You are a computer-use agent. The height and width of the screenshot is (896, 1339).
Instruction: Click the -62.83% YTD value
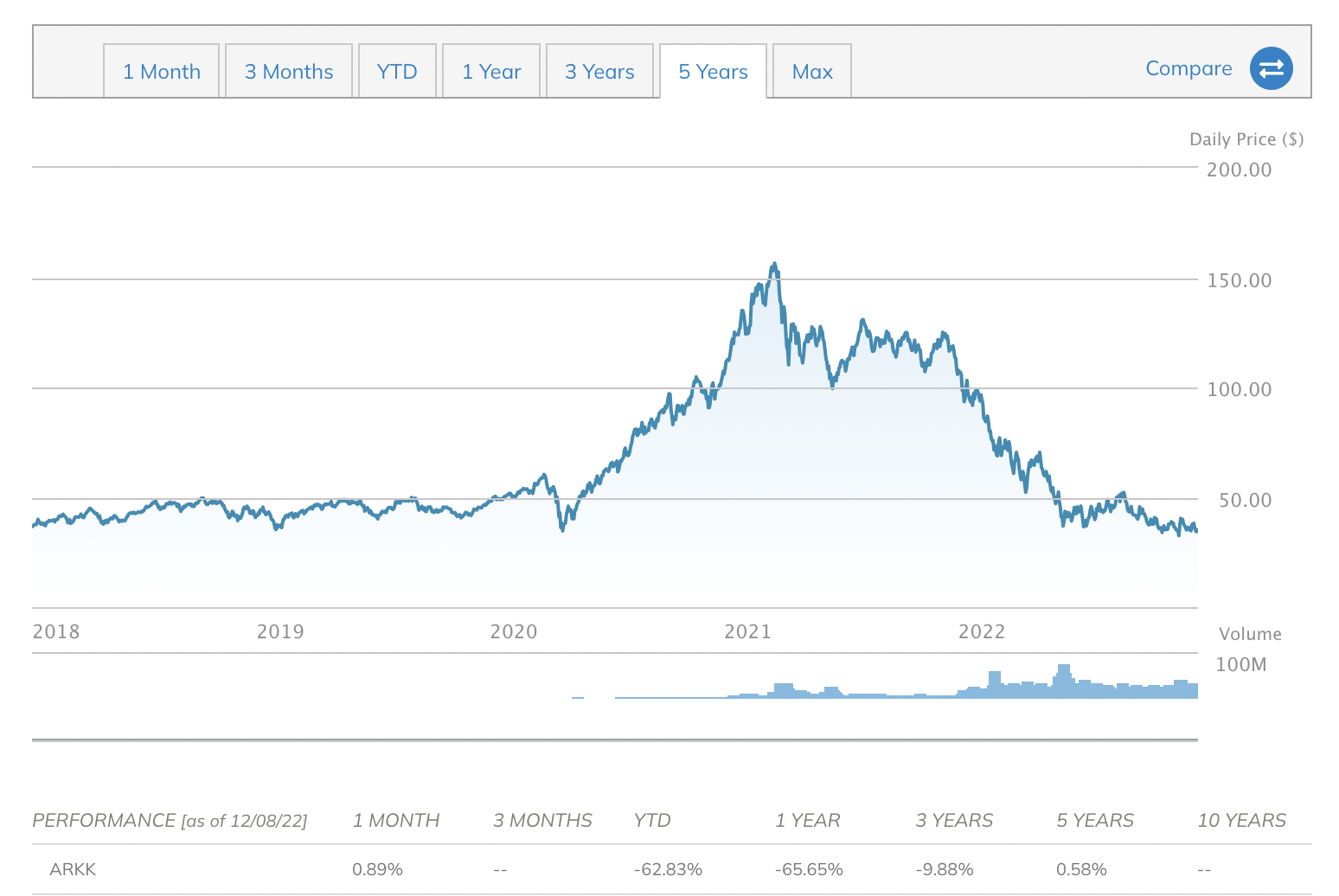(668, 869)
